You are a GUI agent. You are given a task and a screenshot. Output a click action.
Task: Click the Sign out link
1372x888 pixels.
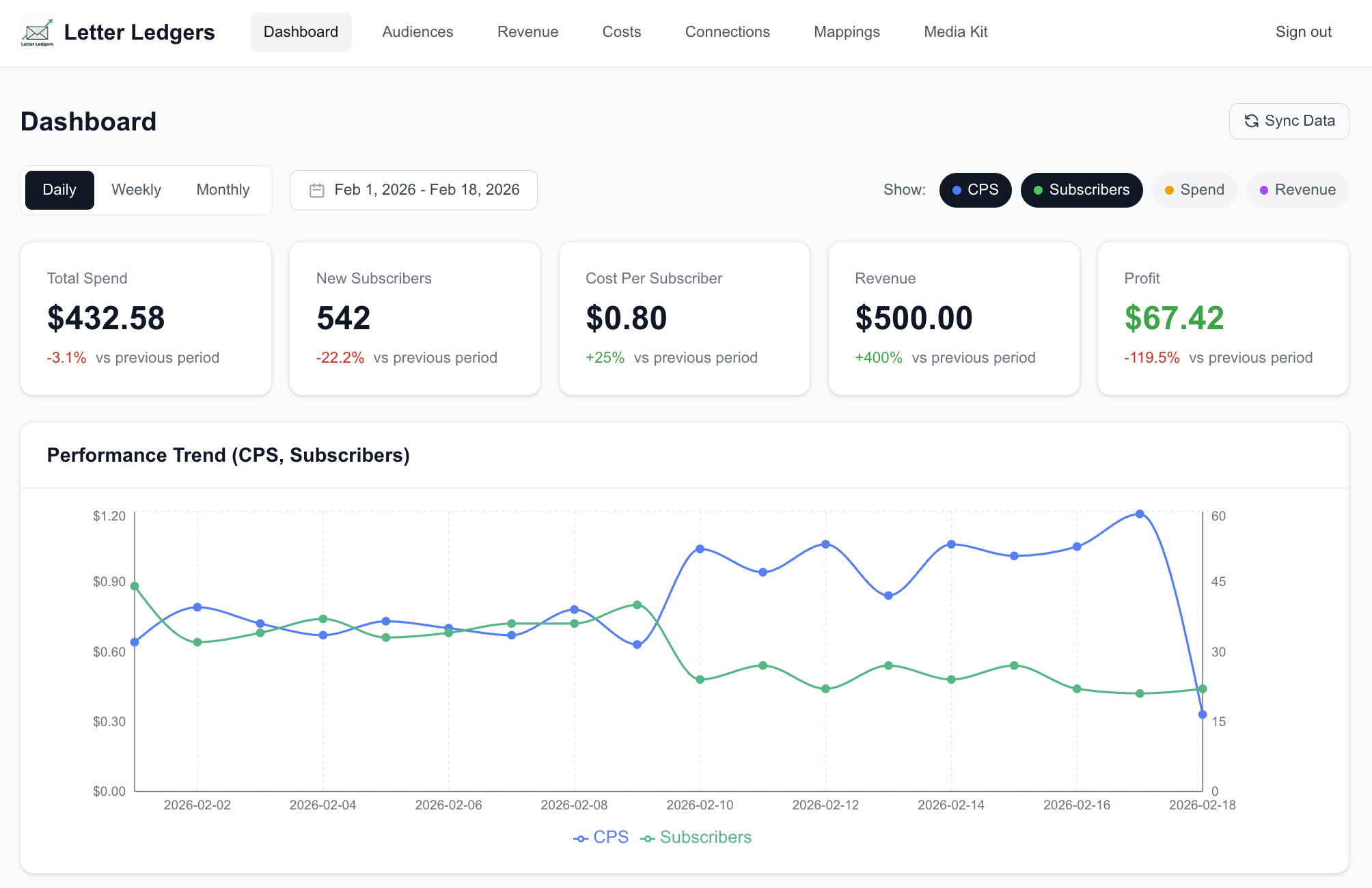tap(1303, 31)
